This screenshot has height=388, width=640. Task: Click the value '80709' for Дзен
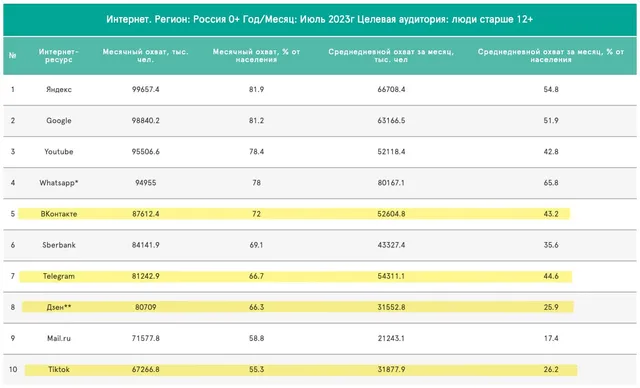[x=146, y=307]
